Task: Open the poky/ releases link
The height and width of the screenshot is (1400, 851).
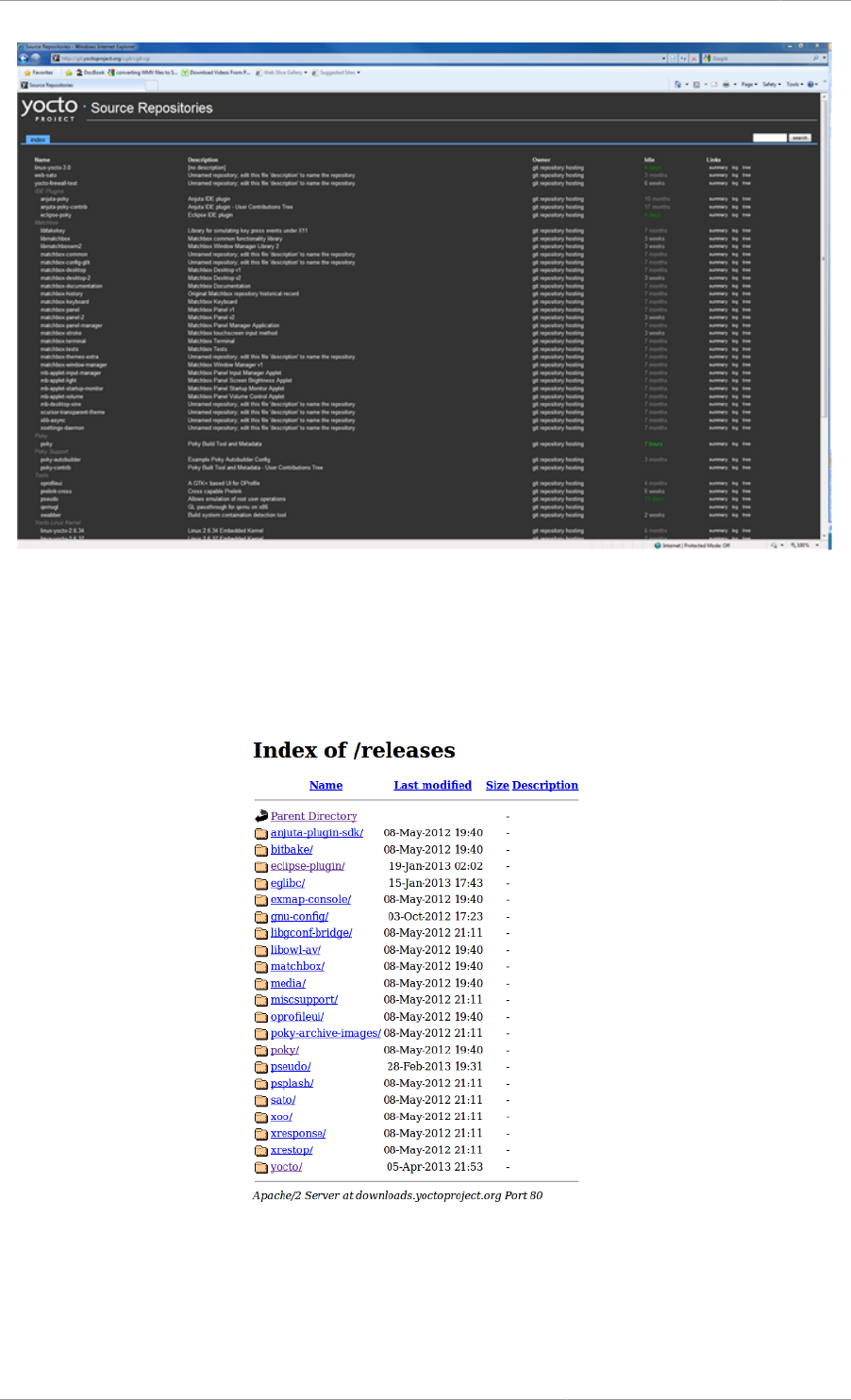Action: (x=285, y=1050)
